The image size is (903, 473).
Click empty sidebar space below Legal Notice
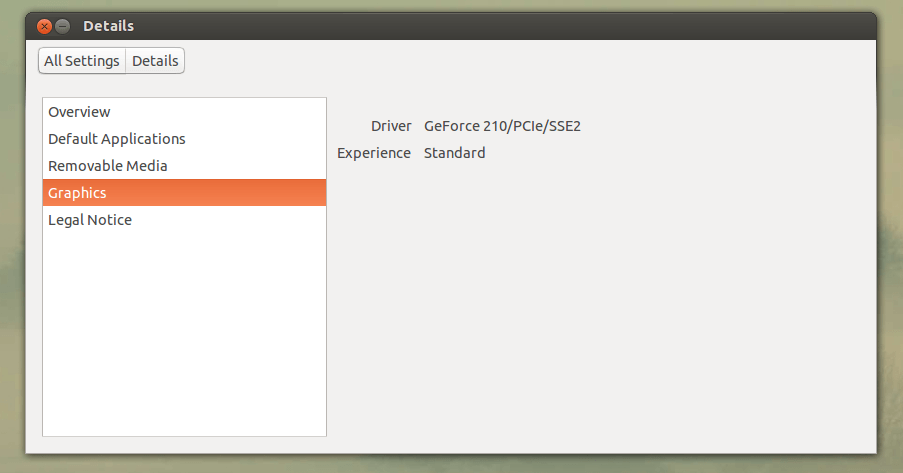(184, 330)
